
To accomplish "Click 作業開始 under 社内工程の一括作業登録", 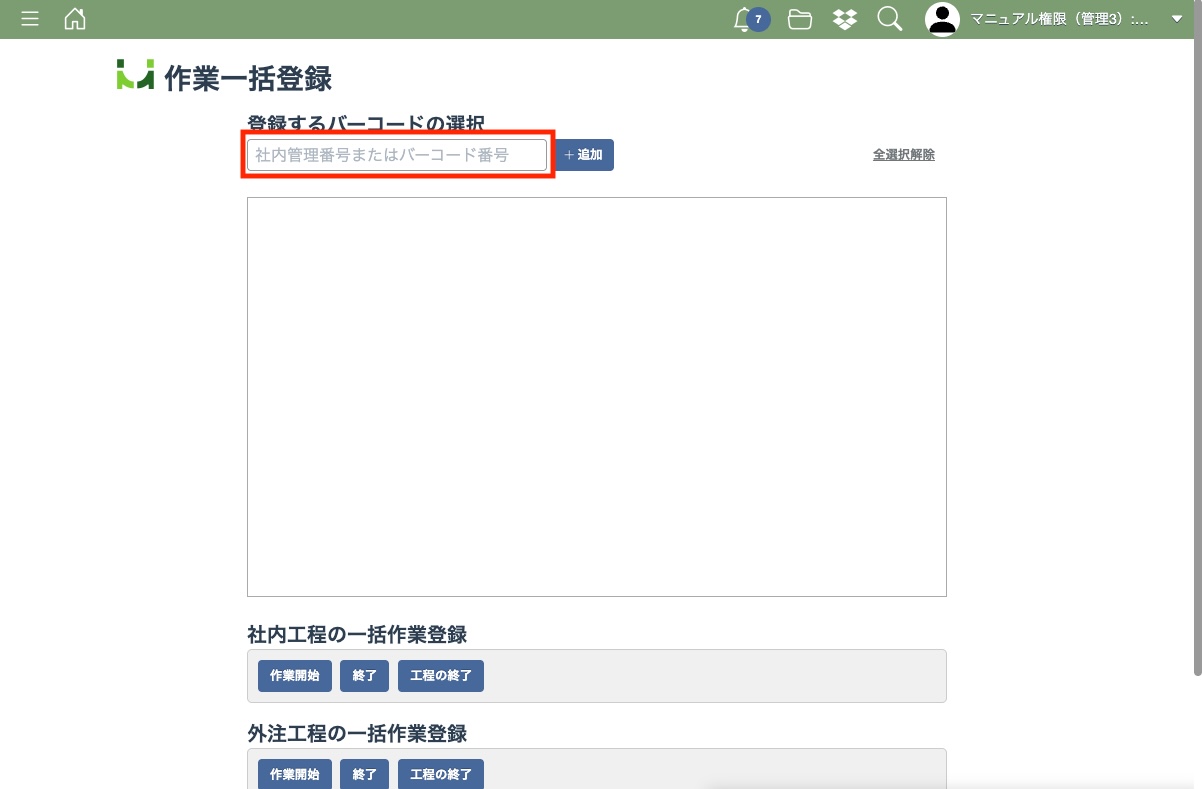I will click(294, 676).
